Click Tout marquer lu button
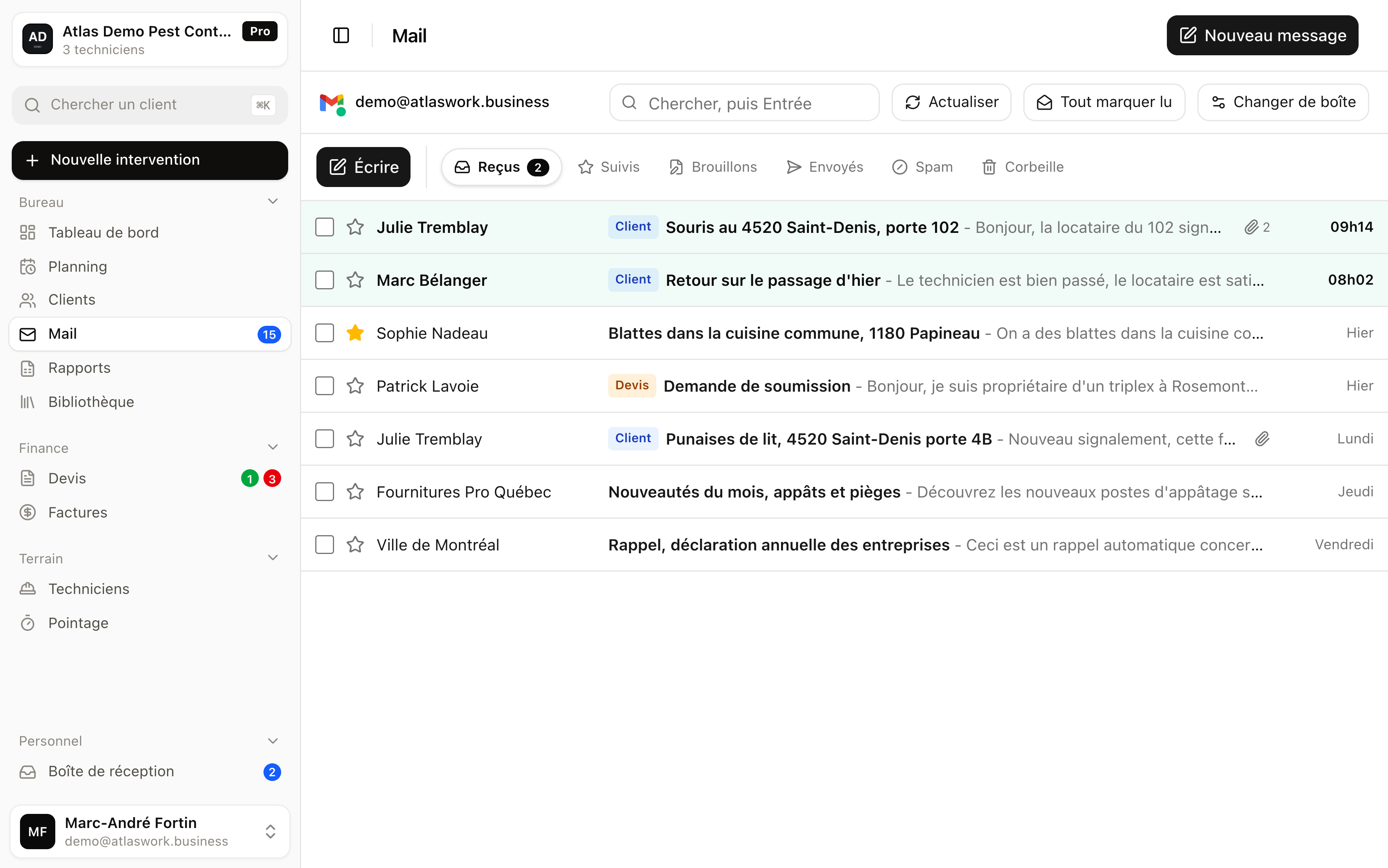1388x868 pixels. tap(1104, 103)
